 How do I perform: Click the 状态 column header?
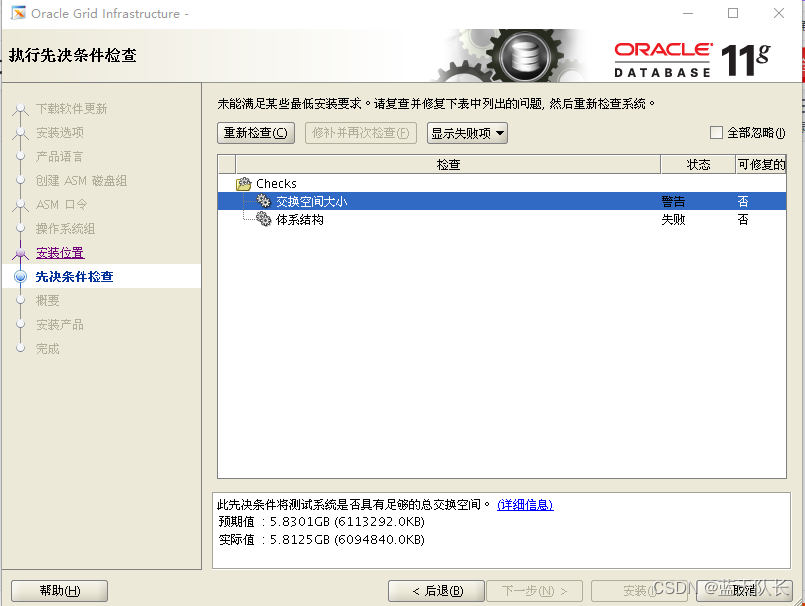tap(698, 164)
